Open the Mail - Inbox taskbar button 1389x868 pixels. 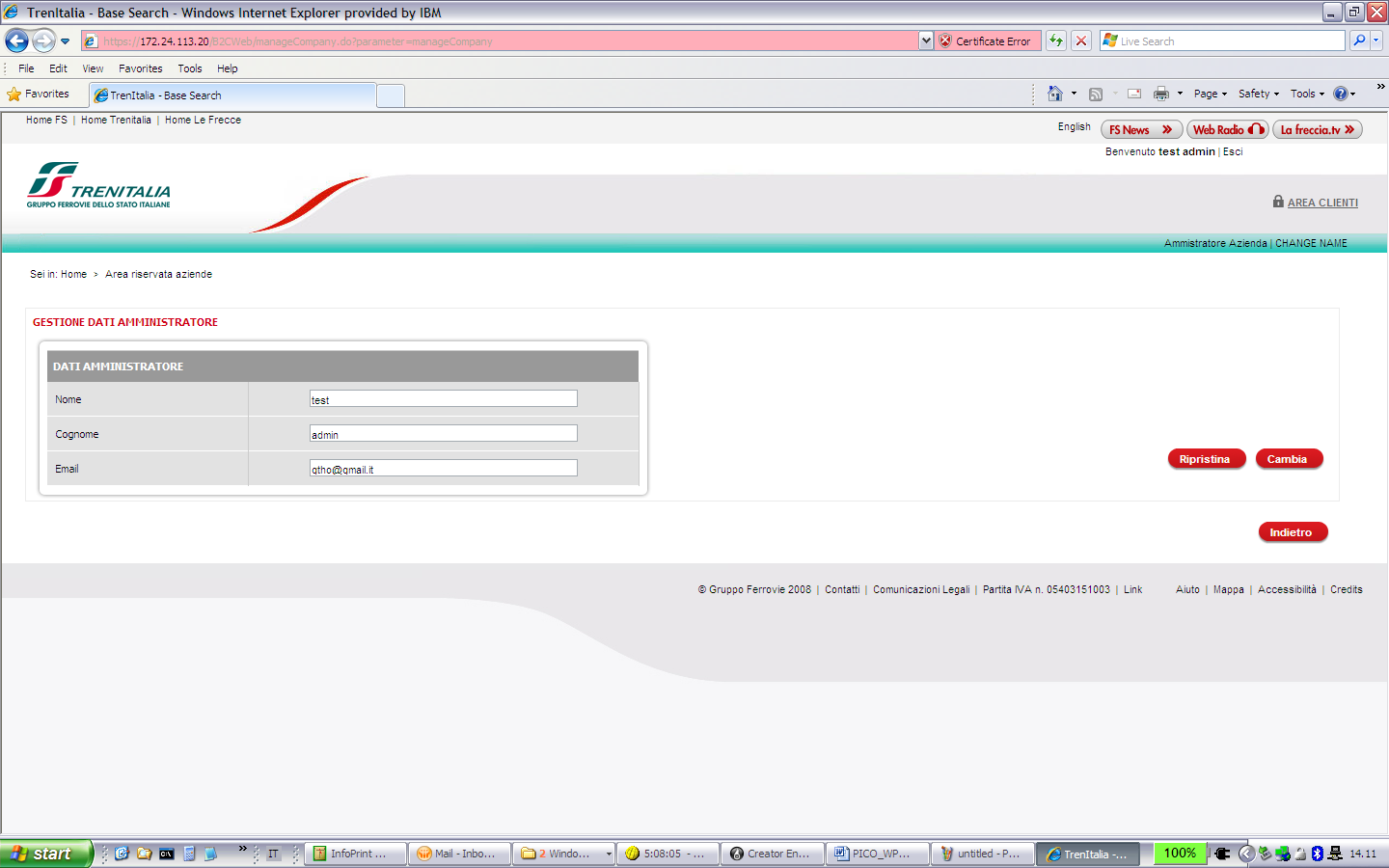coord(459,854)
